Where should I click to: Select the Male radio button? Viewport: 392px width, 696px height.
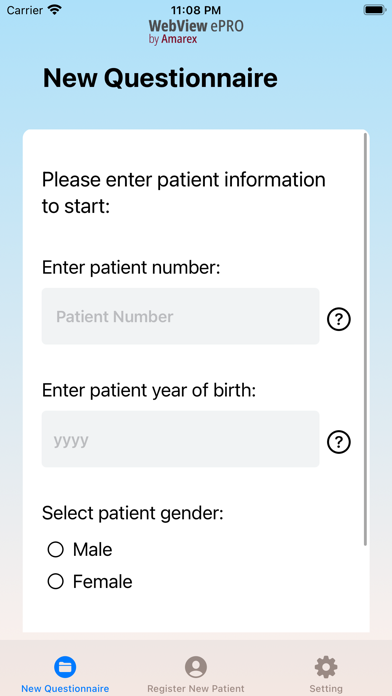(55, 550)
